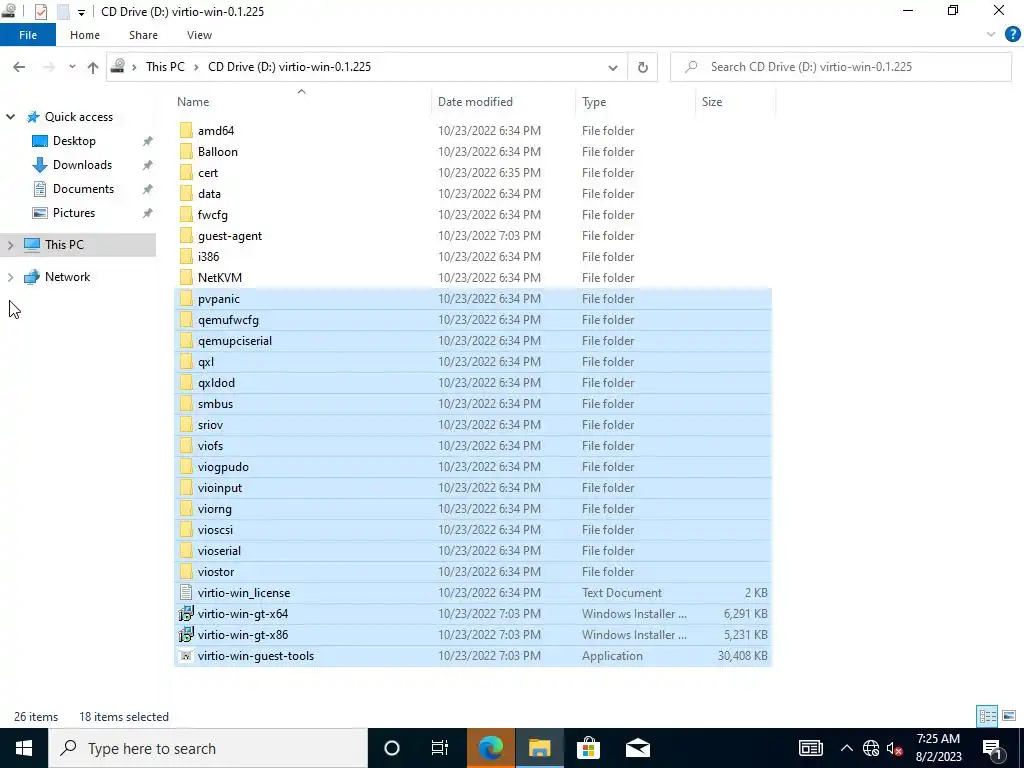Select the virtio-win-gt-x86 installer icon
The height and width of the screenshot is (768, 1024).
point(186,634)
